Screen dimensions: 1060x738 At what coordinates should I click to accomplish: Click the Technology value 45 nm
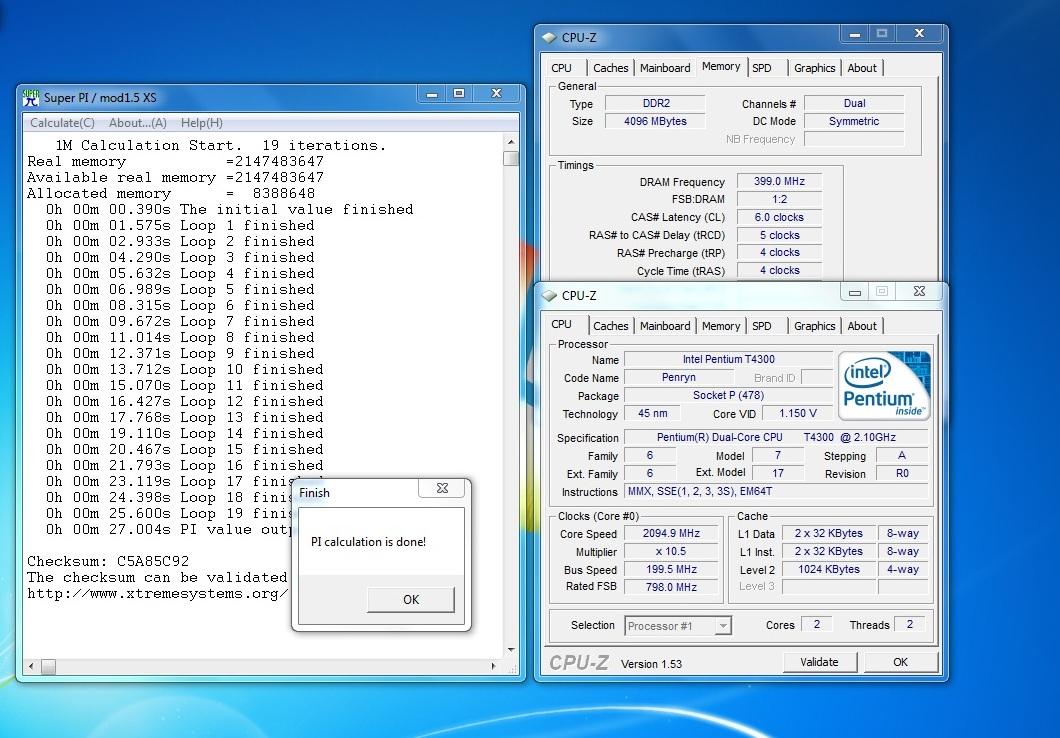[652, 413]
